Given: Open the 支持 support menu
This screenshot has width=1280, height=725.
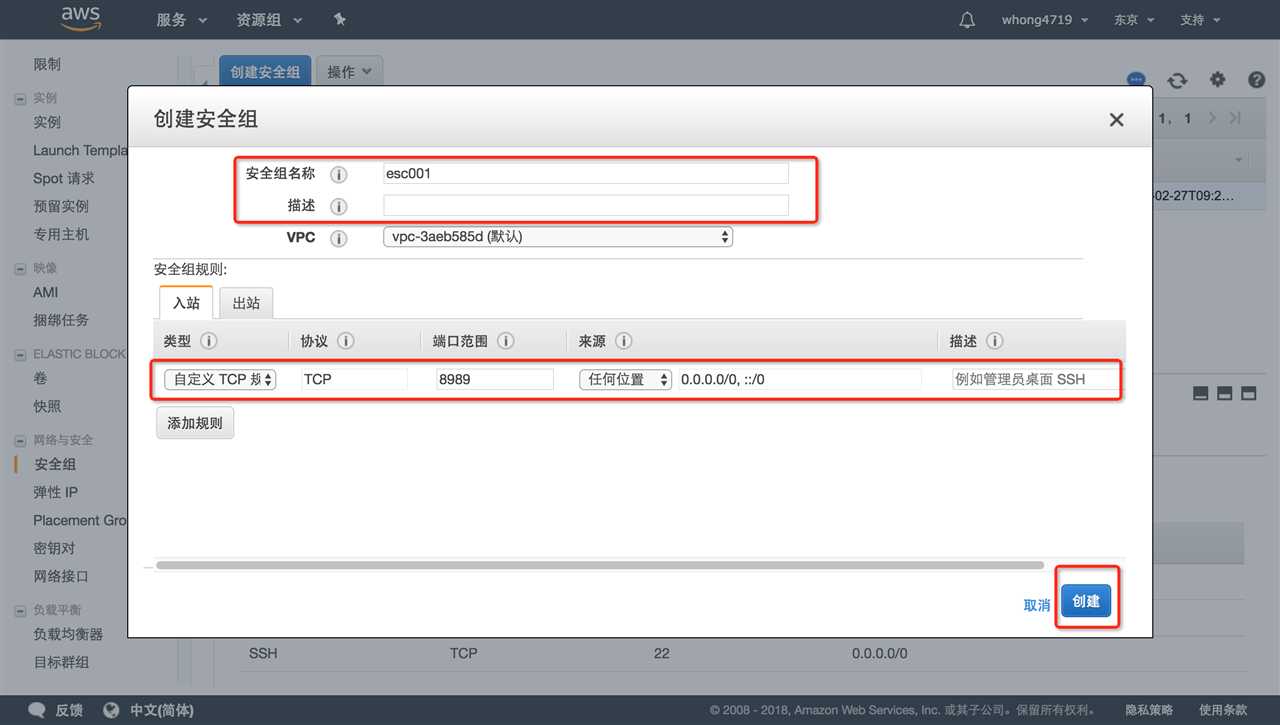Looking at the screenshot, I should coord(1200,20).
